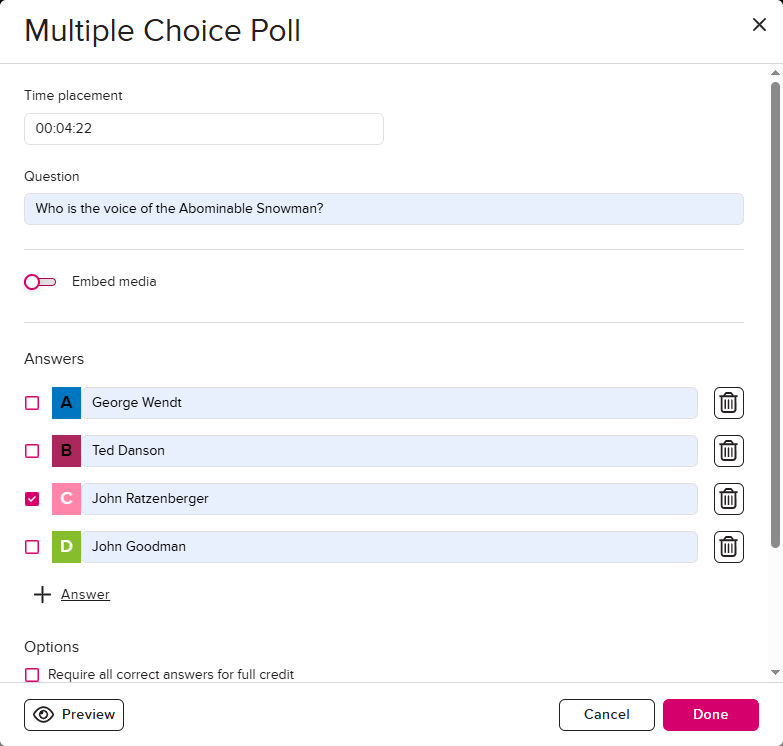Click the green letter D badge
The width and height of the screenshot is (783, 746).
(x=66, y=546)
